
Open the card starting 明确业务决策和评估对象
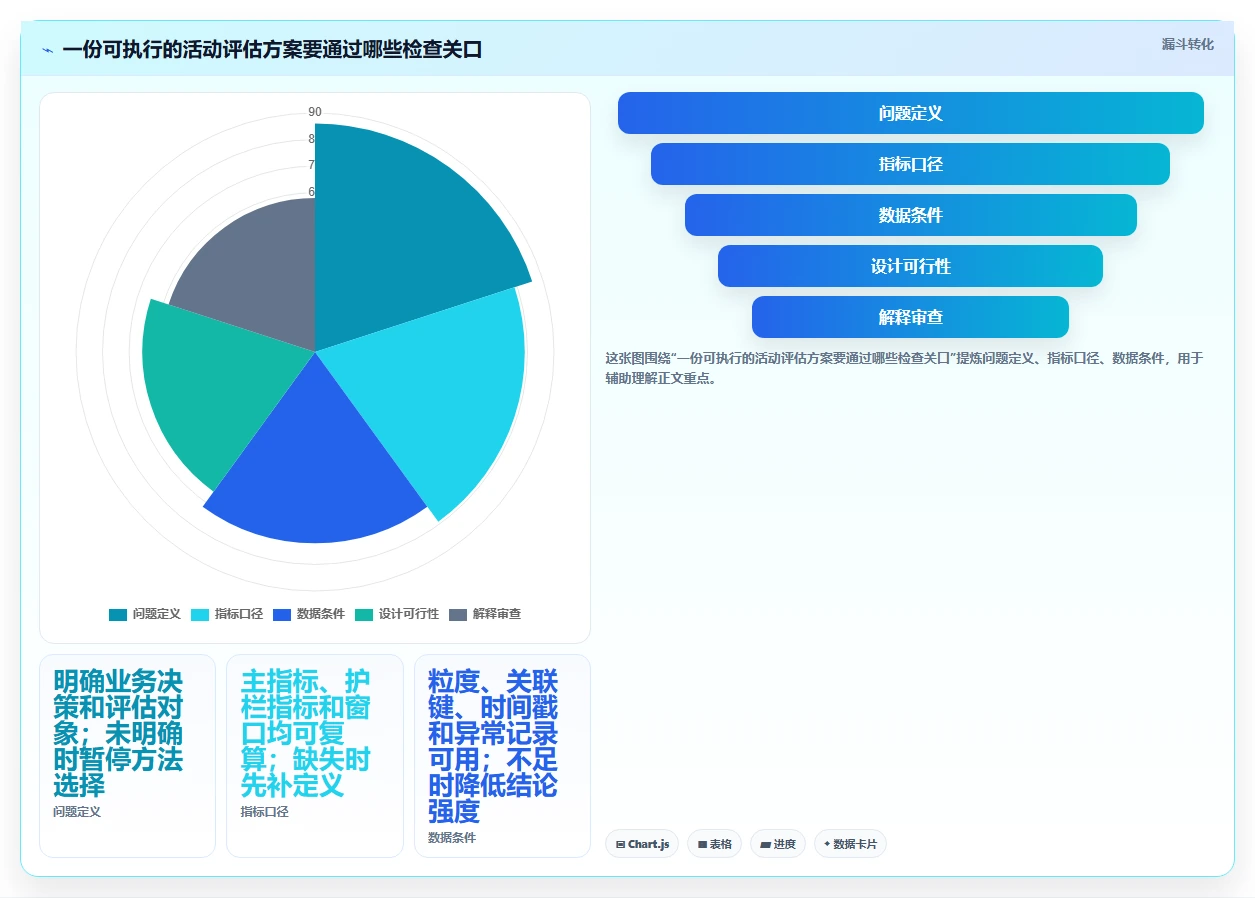click(127, 756)
